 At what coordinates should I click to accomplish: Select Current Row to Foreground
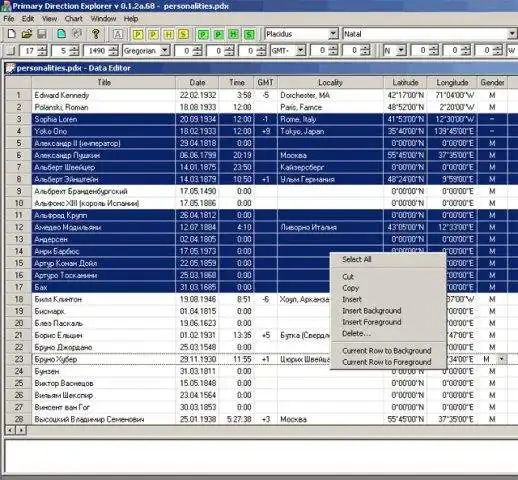coord(388,362)
